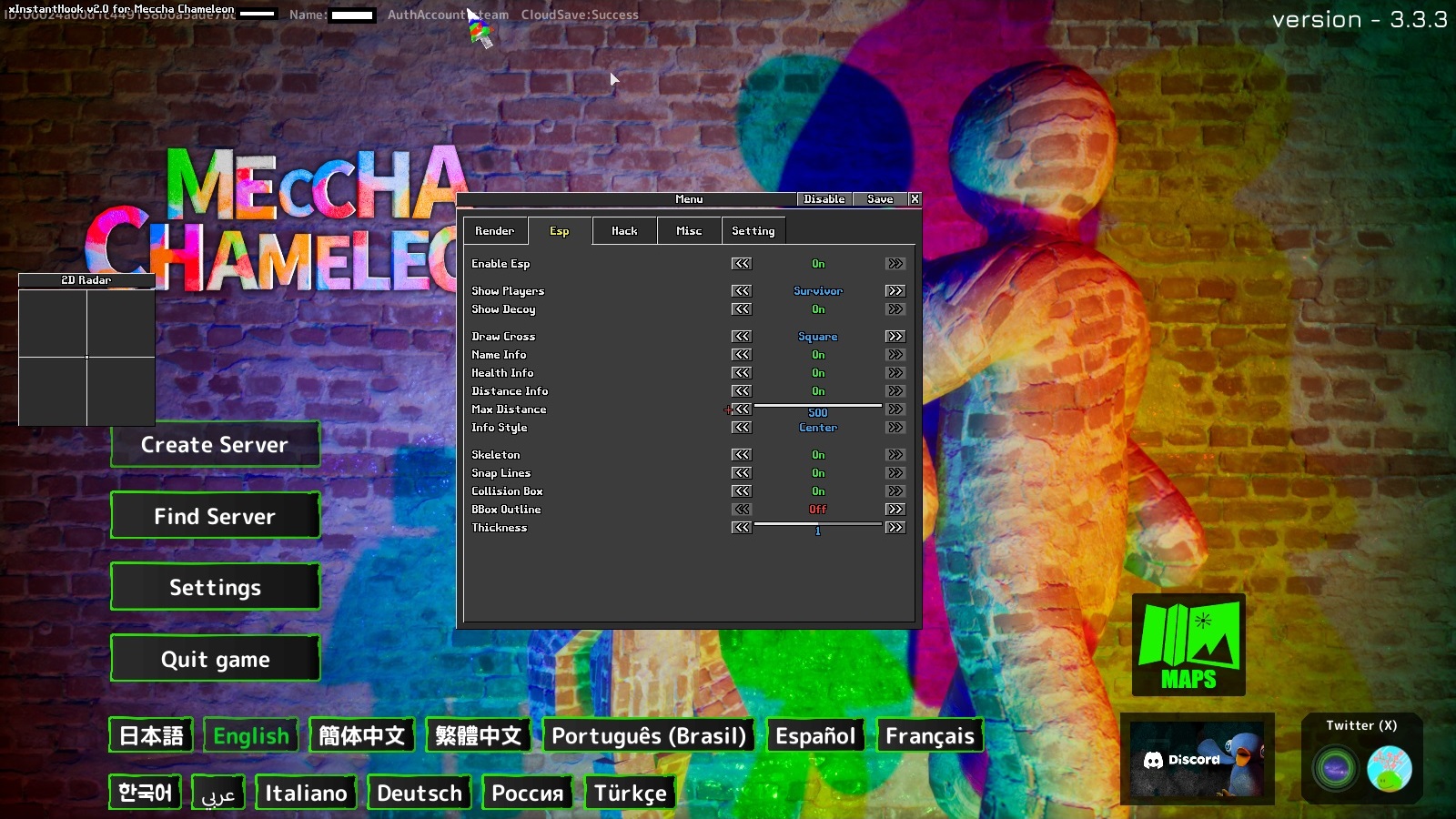
Task: Select 日本語 language
Action: 151,735
